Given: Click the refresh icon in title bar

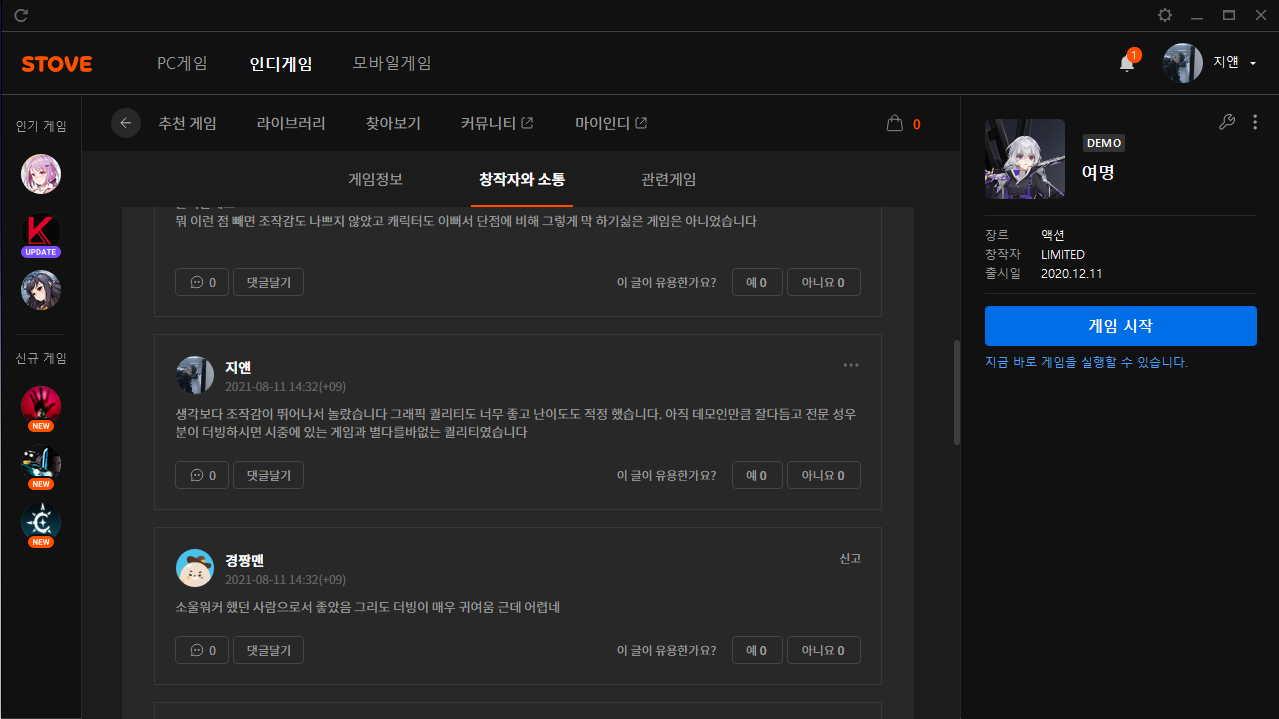Looking at the screenshot, I should coord(21,15).
